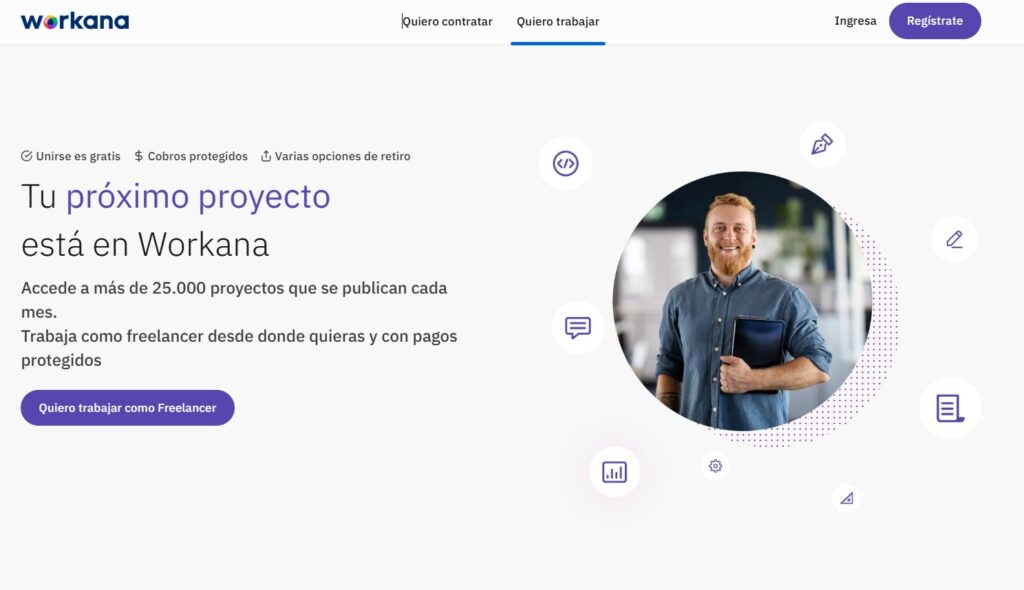Click the freelancer portrait photo
Viewport: 1024px width, 590px height.
[742, 301]
